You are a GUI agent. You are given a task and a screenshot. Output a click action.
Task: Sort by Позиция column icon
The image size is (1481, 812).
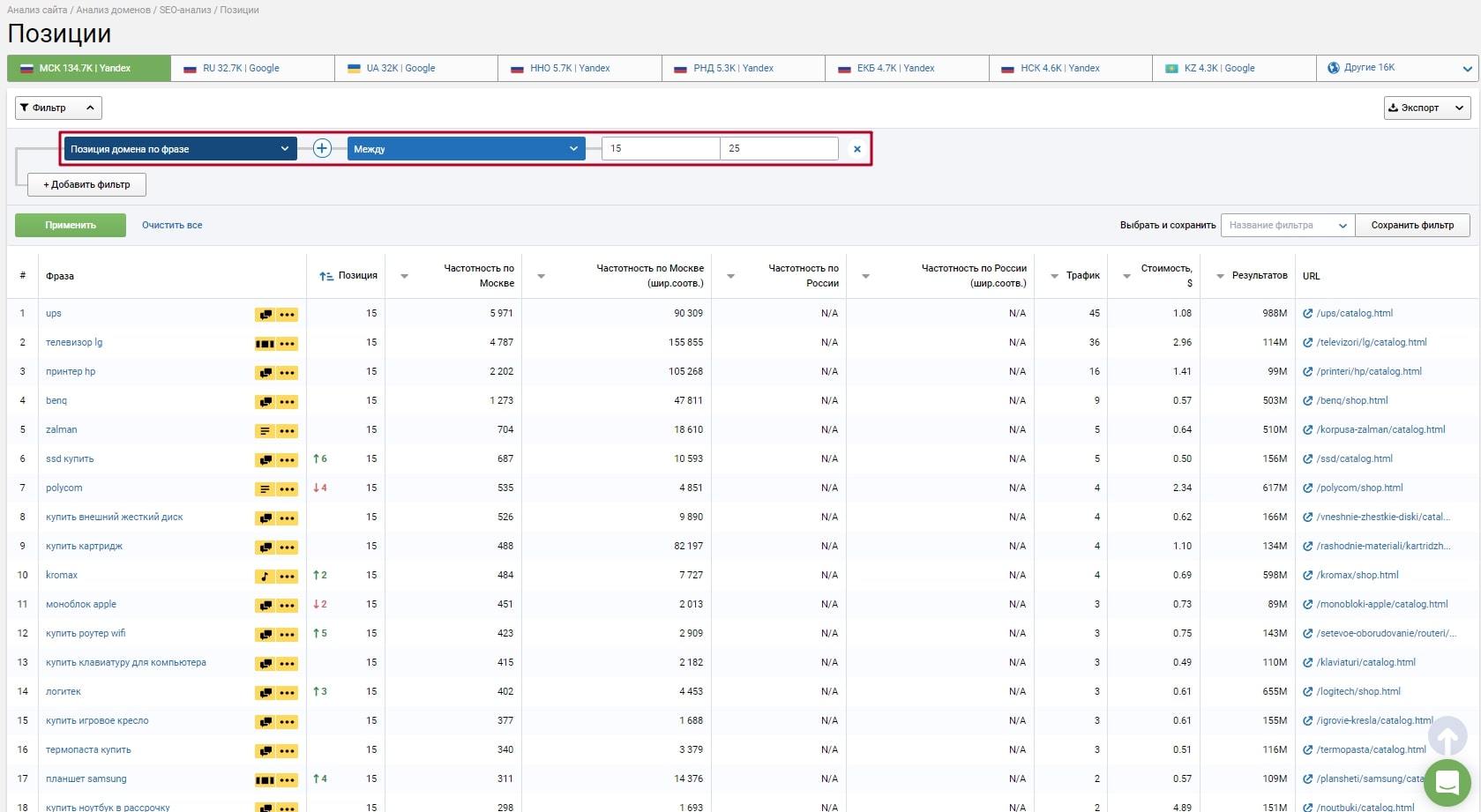325,276
